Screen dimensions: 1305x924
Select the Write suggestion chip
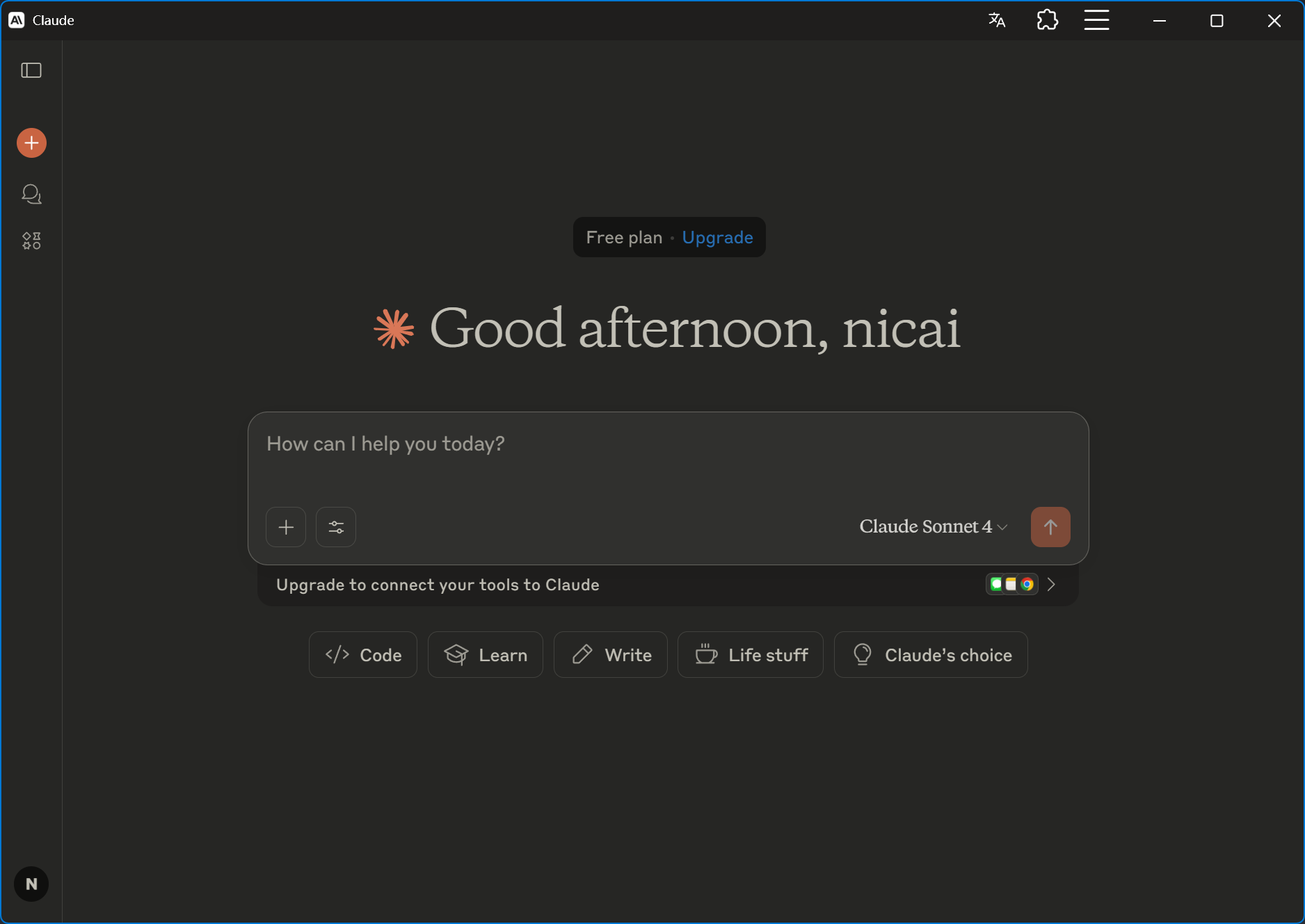611,655
